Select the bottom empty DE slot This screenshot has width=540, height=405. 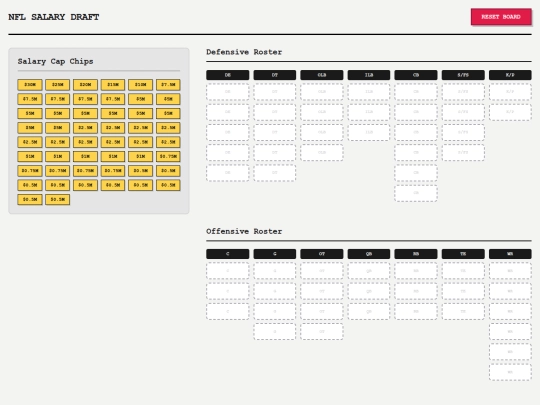pyautogui.click(x=228, y=173)
